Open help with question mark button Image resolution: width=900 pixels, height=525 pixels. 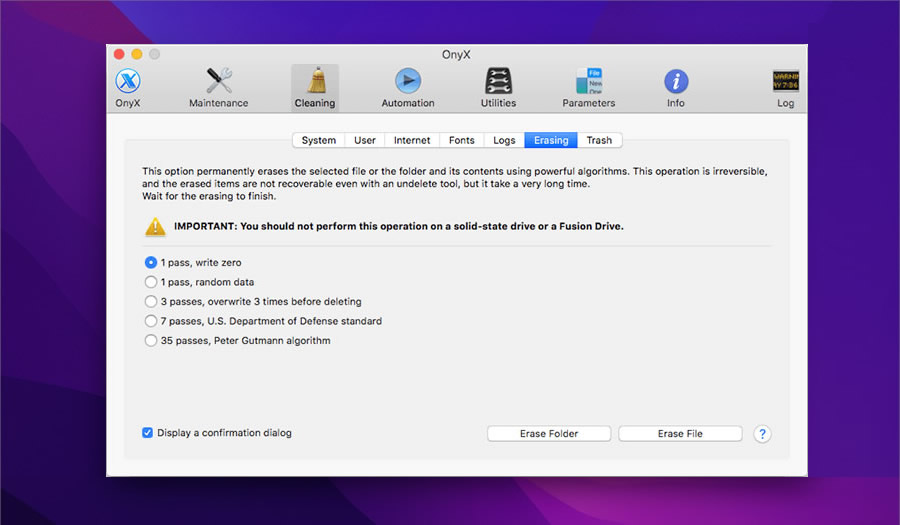pos(762,434)
